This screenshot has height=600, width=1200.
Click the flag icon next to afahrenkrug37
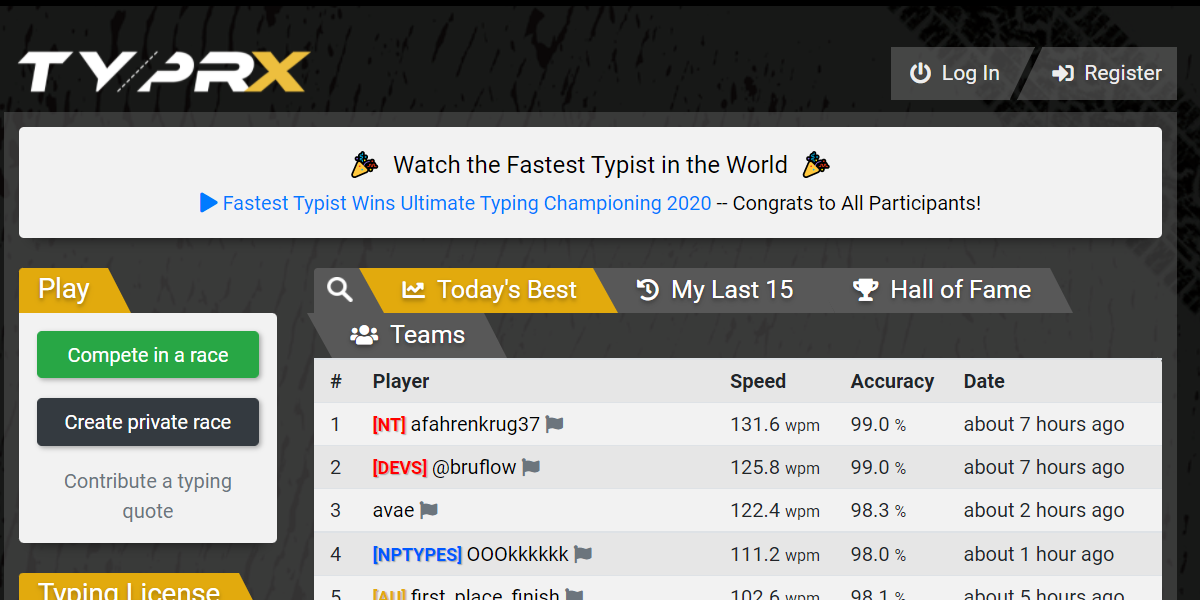point(555,424)
